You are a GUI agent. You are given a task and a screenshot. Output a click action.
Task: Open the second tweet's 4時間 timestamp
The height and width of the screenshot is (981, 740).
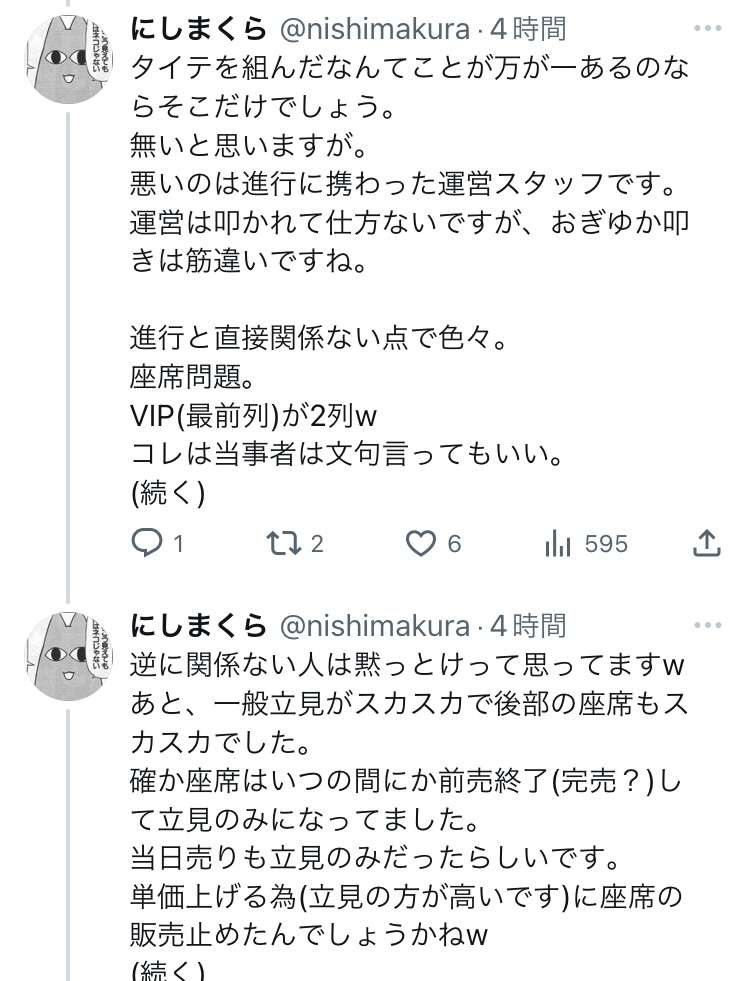527,626
